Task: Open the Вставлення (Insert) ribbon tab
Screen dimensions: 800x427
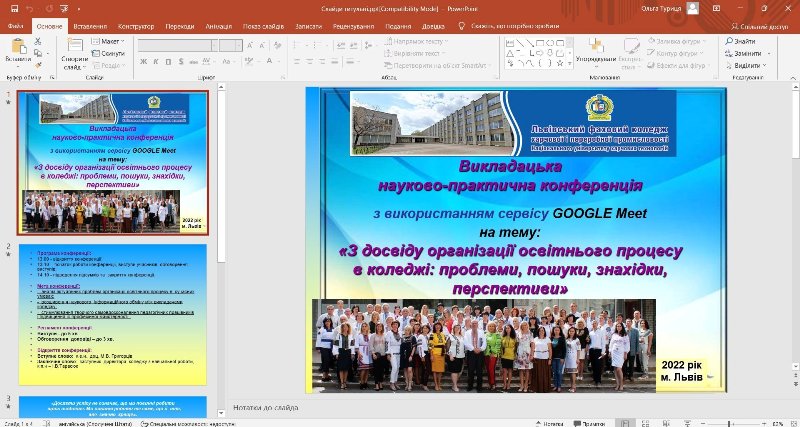Action: (89, 26)
